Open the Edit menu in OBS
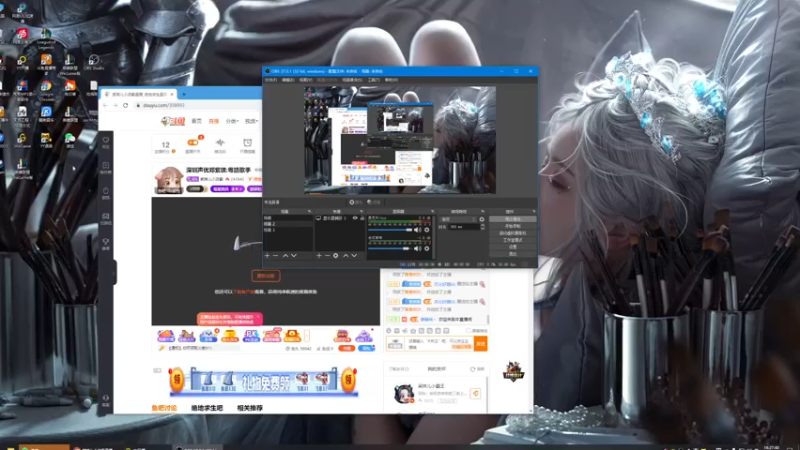The height and width of the screenshot is (450, 800). pos(288,80)
